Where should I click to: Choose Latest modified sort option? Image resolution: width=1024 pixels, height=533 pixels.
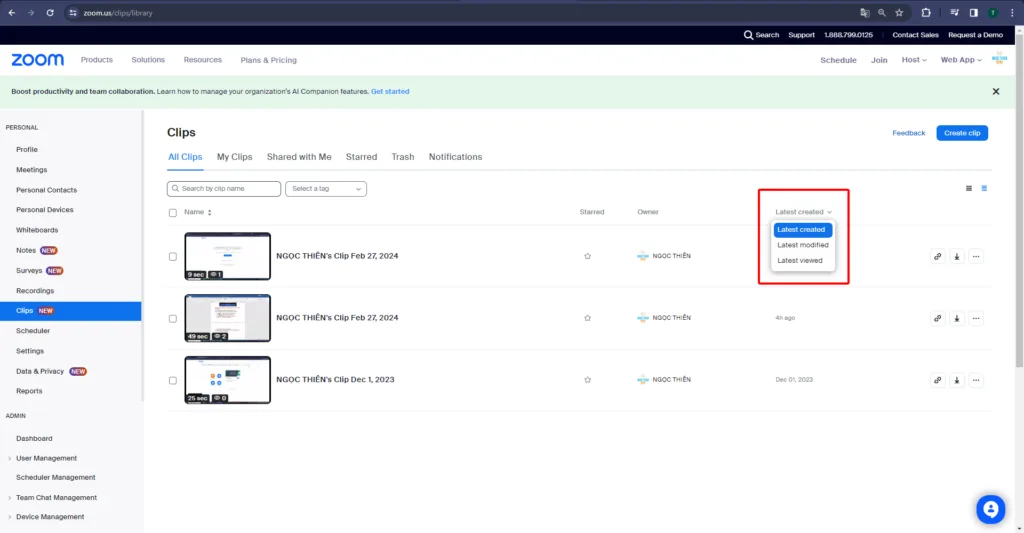coord(802,245)
